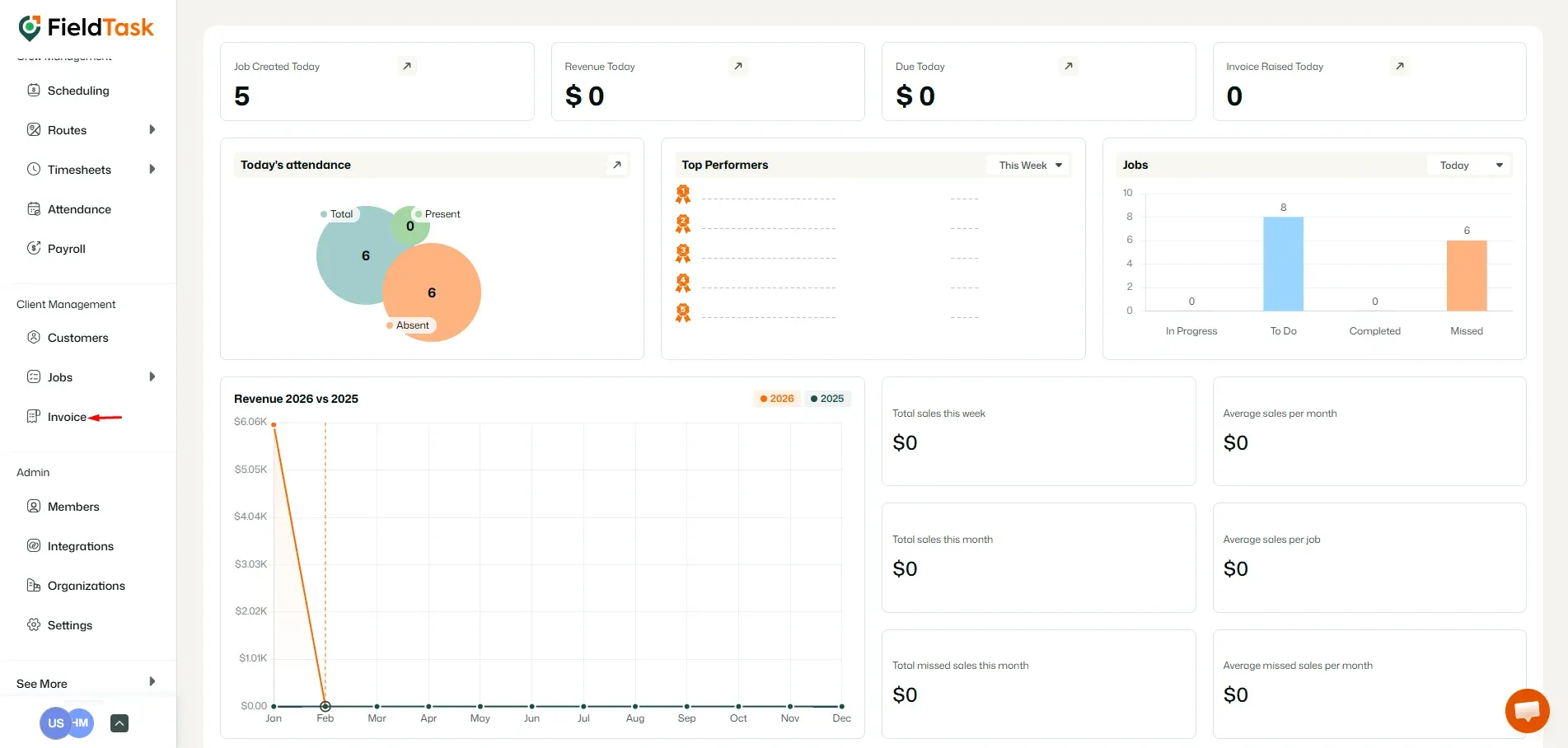
Task: Open Today's attendance details via expand arrow
Action: pos(616,165)
